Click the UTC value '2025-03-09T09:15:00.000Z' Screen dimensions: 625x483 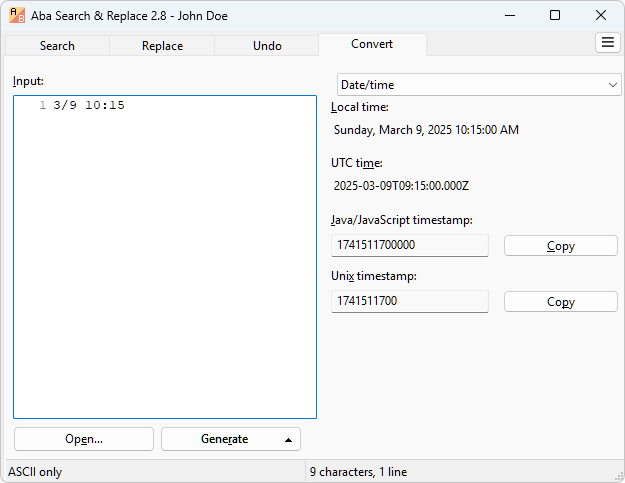coord(401,186)
